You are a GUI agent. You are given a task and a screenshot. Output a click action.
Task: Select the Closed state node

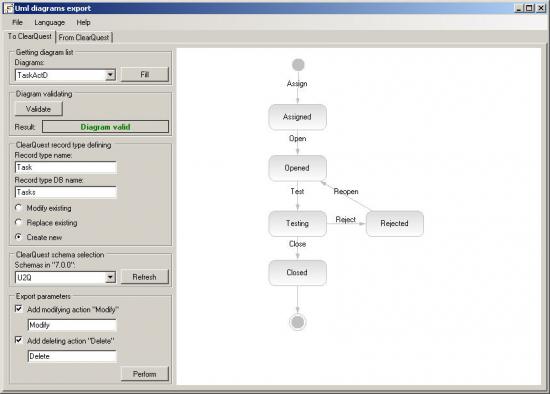[297, 273]
